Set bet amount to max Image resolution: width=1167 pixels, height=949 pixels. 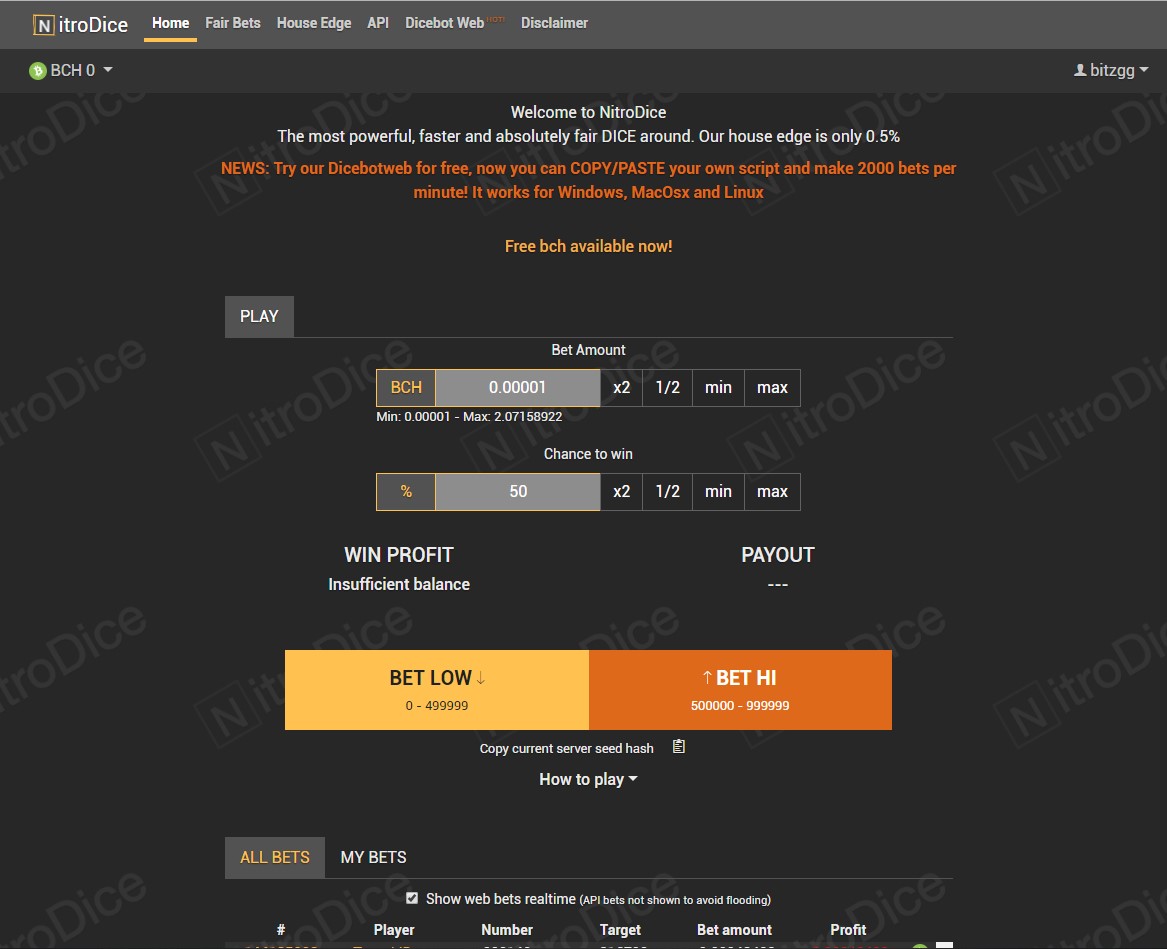pos(773,388)
